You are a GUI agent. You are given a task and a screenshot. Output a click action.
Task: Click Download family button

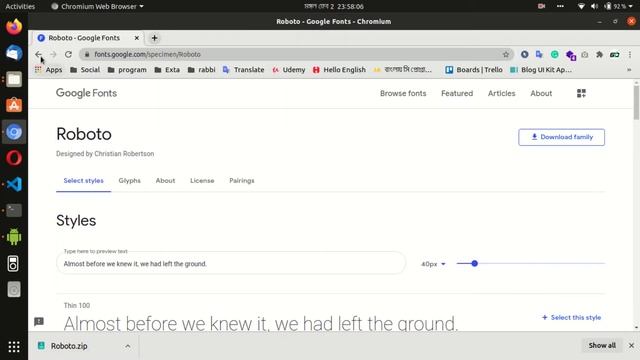tap(562, 137)
